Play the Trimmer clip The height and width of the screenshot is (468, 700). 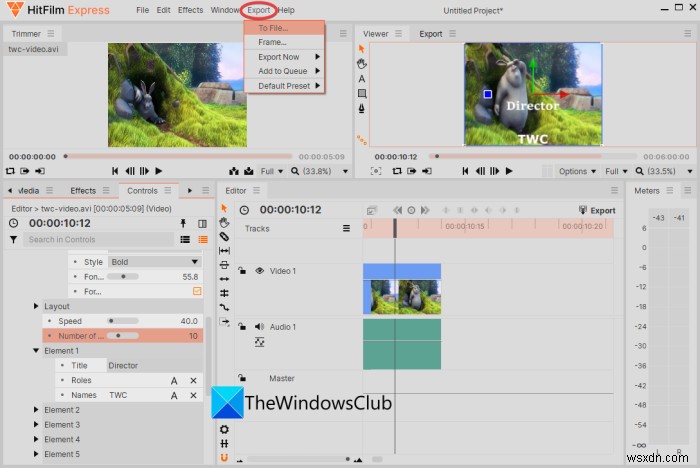pos(158,171)
